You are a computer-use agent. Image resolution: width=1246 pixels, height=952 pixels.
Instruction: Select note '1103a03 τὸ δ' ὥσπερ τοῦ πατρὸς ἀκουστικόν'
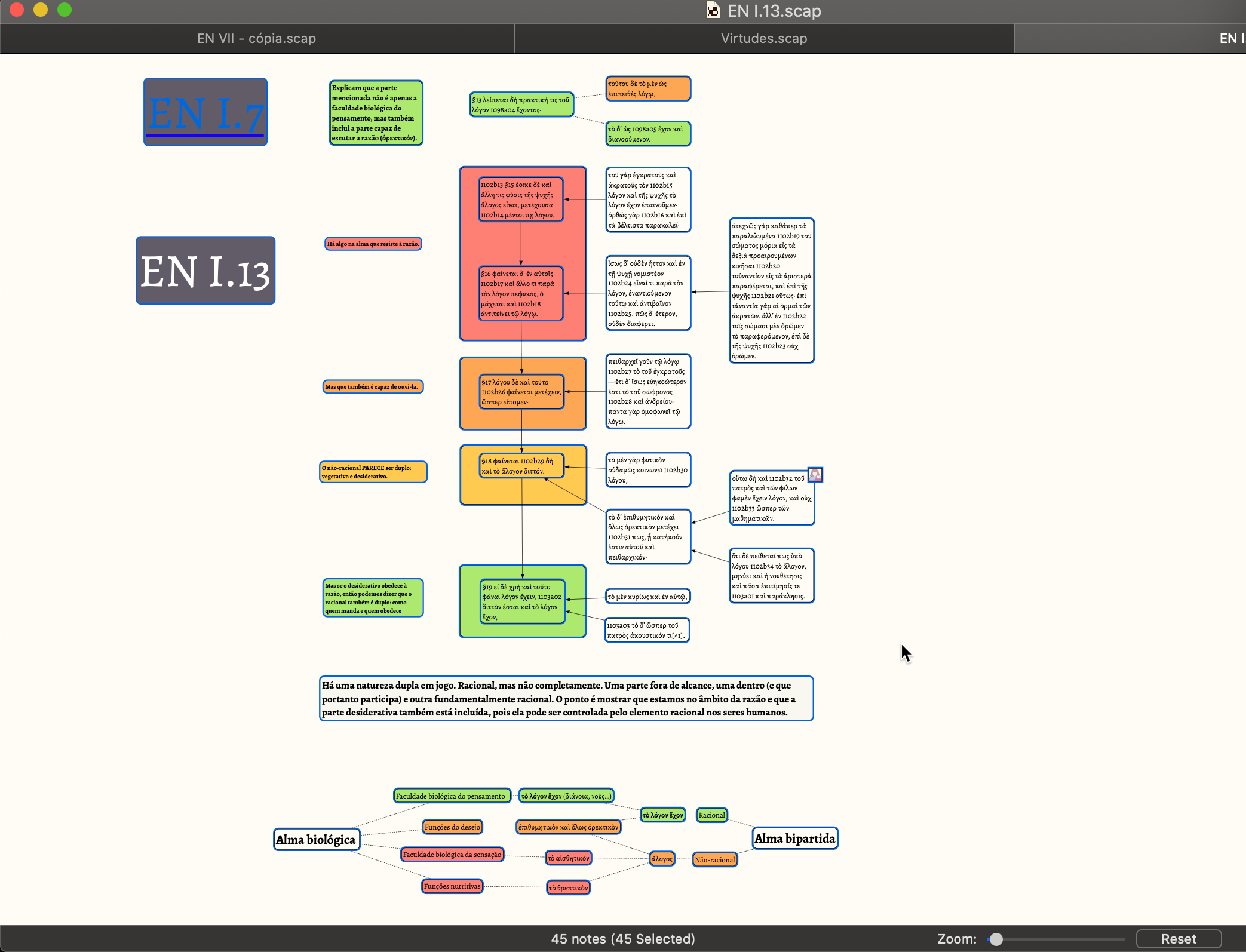tap(647, 630)
